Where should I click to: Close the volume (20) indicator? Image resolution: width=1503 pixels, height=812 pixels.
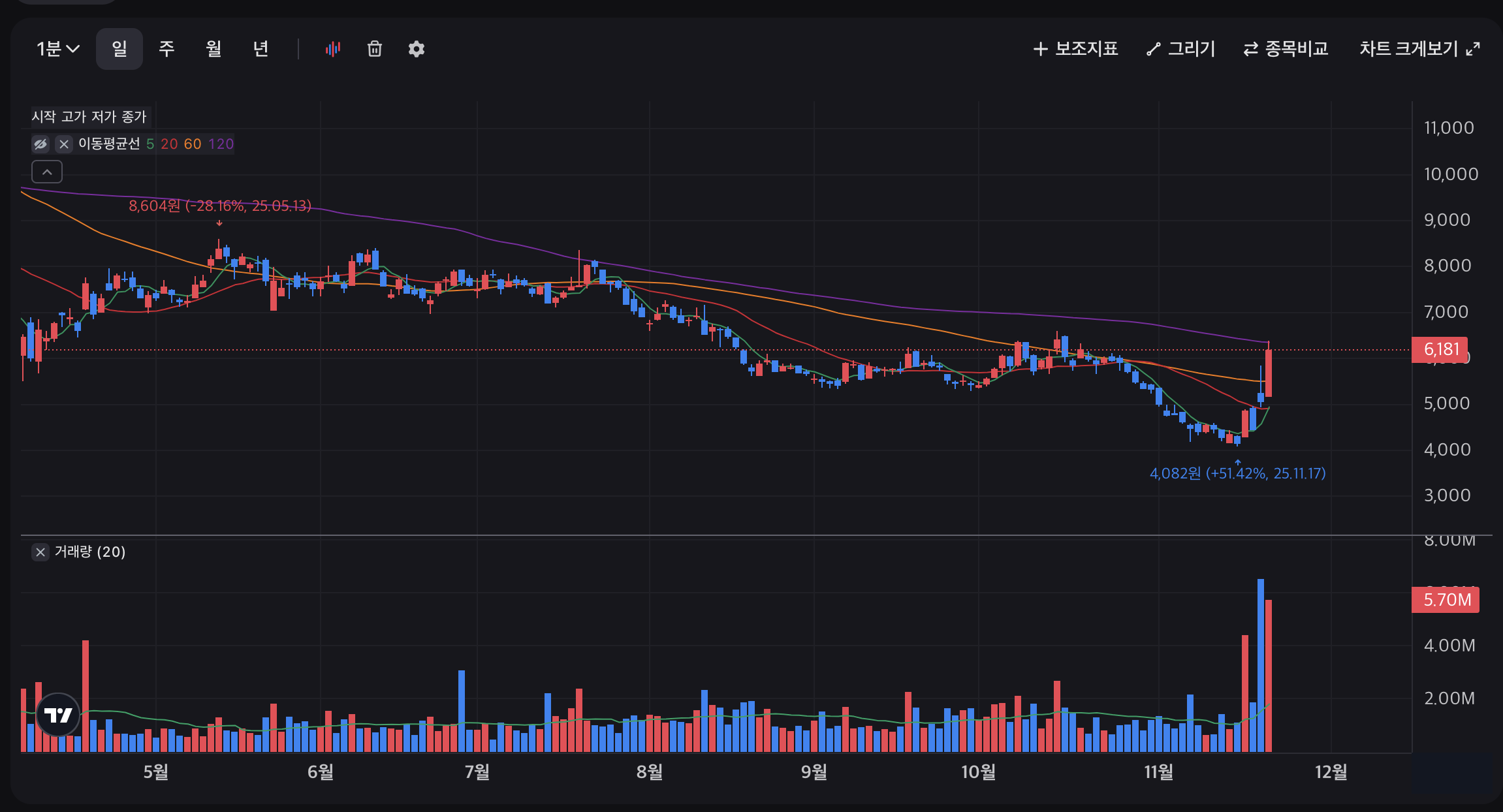click(40, 552)
